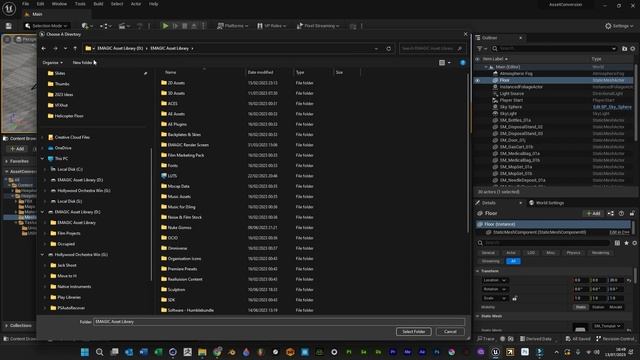The image size is (640, 360).
Task: Click the search box in directory dialog
Action: [432, 49]
